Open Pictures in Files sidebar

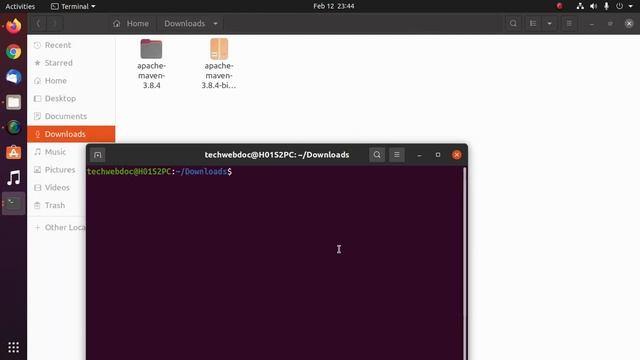click(x=57, y=170)
